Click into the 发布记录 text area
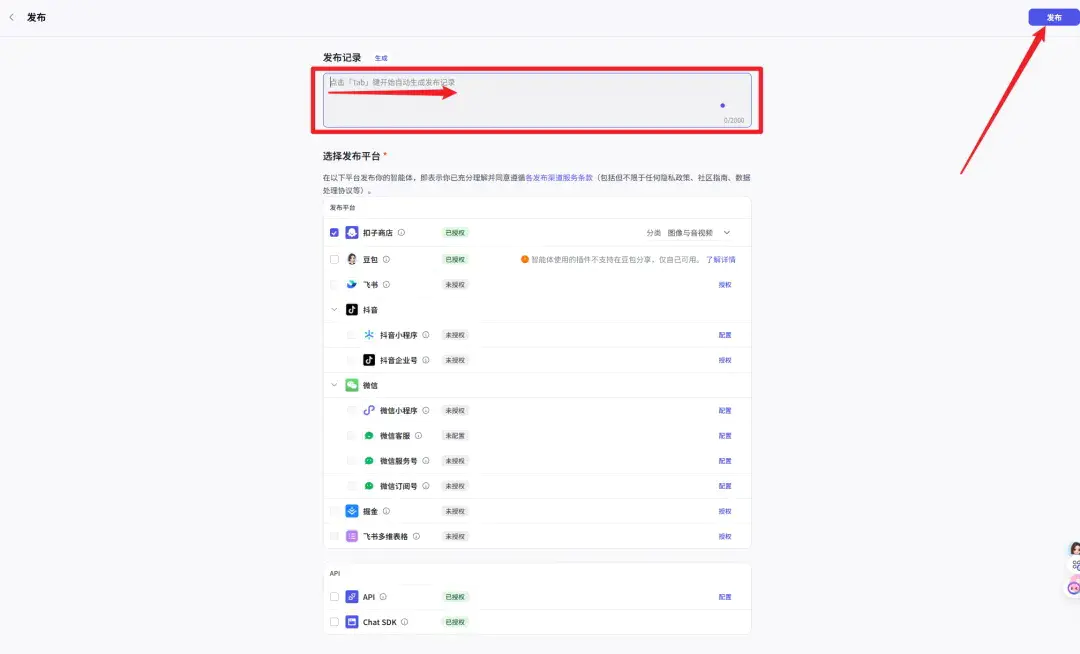Screen dimensions: 1080x654 coord(537,101)
